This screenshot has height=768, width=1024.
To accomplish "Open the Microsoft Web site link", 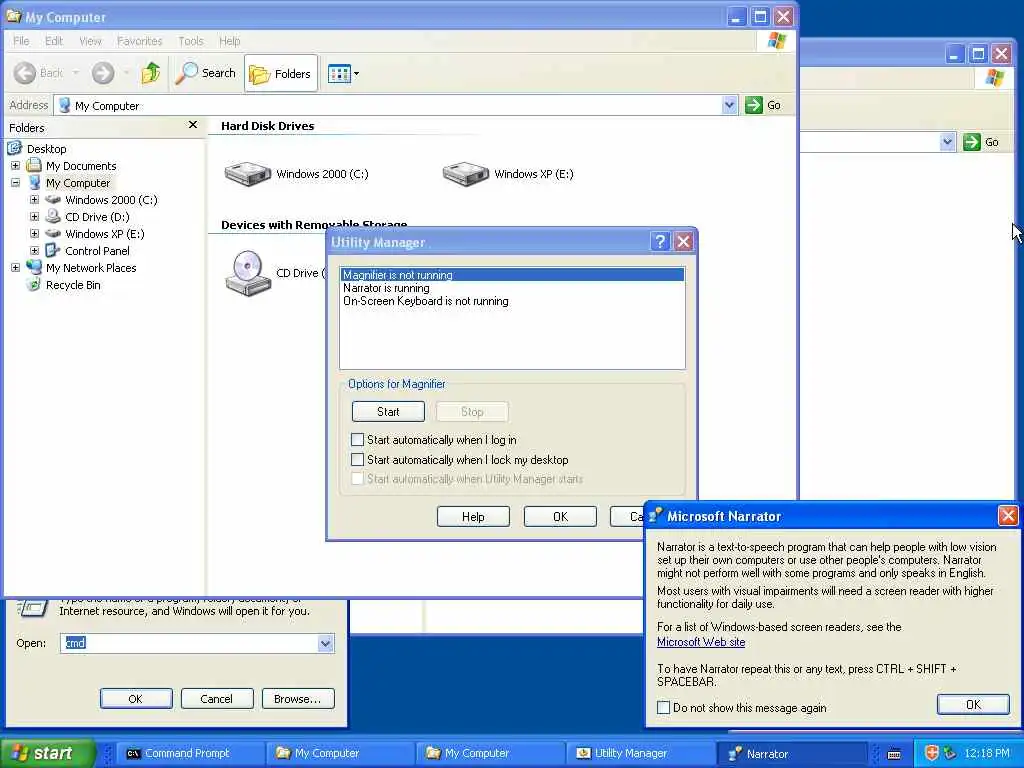I will (x=701, y=642).
